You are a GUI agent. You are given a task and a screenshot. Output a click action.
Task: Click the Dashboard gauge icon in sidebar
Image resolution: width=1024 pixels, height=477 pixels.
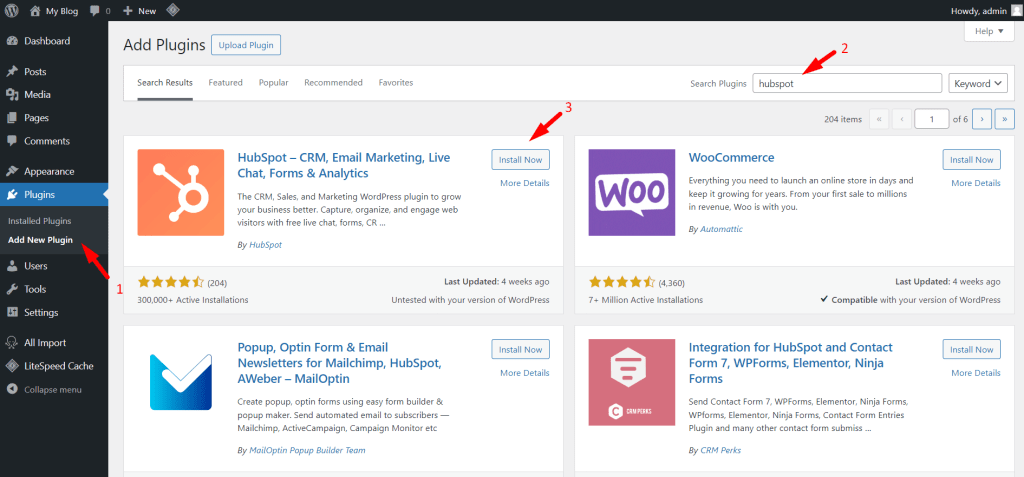tap(12, 41)
